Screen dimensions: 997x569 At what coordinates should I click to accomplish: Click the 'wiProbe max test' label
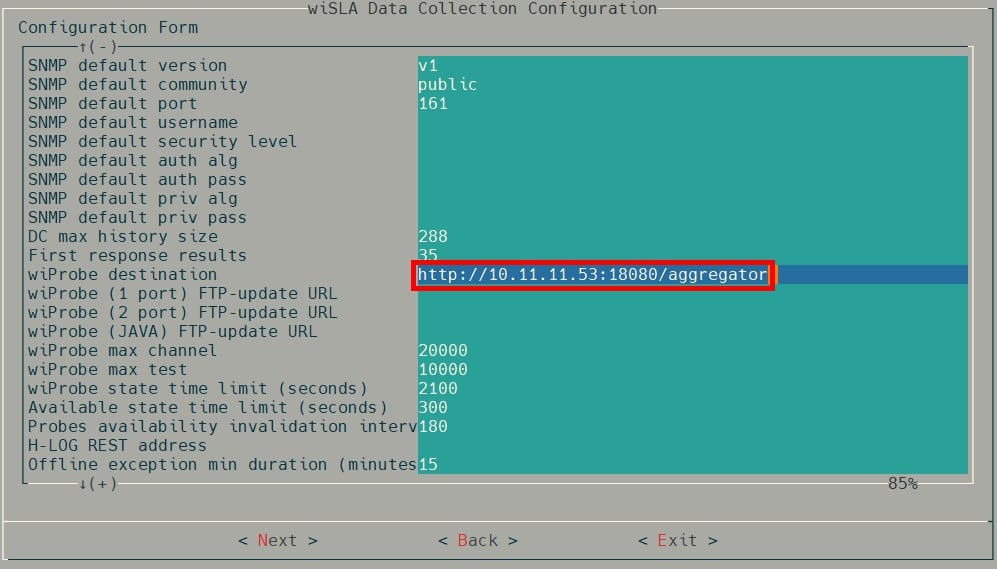(x=107, y=369)
